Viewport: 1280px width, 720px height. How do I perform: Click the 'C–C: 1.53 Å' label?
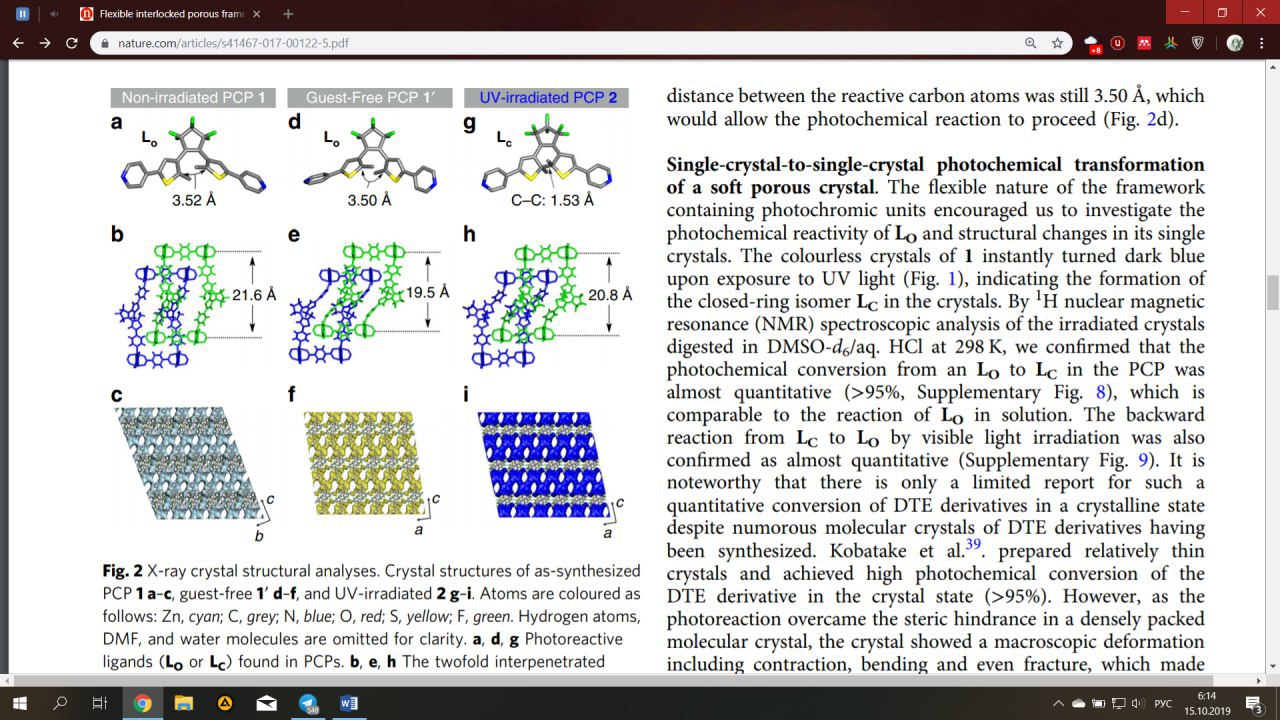[553, 200]
